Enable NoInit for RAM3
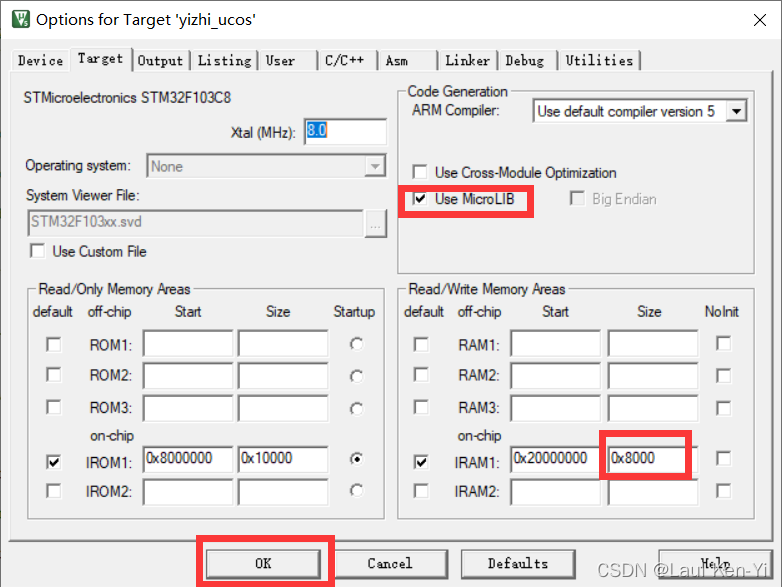 [x=723, y=408]
